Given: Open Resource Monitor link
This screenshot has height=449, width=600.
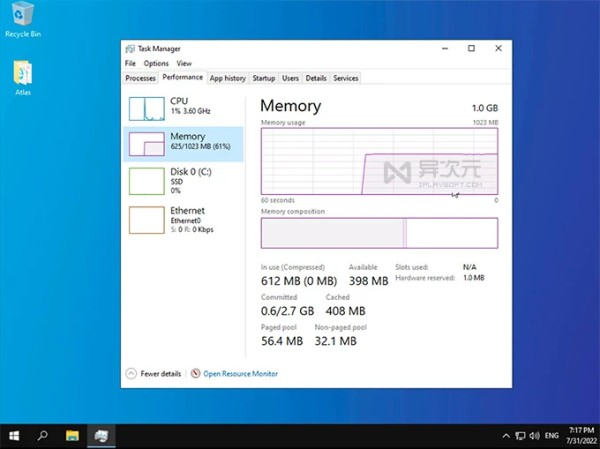Looking at the screenshot, I should [240, 374].
